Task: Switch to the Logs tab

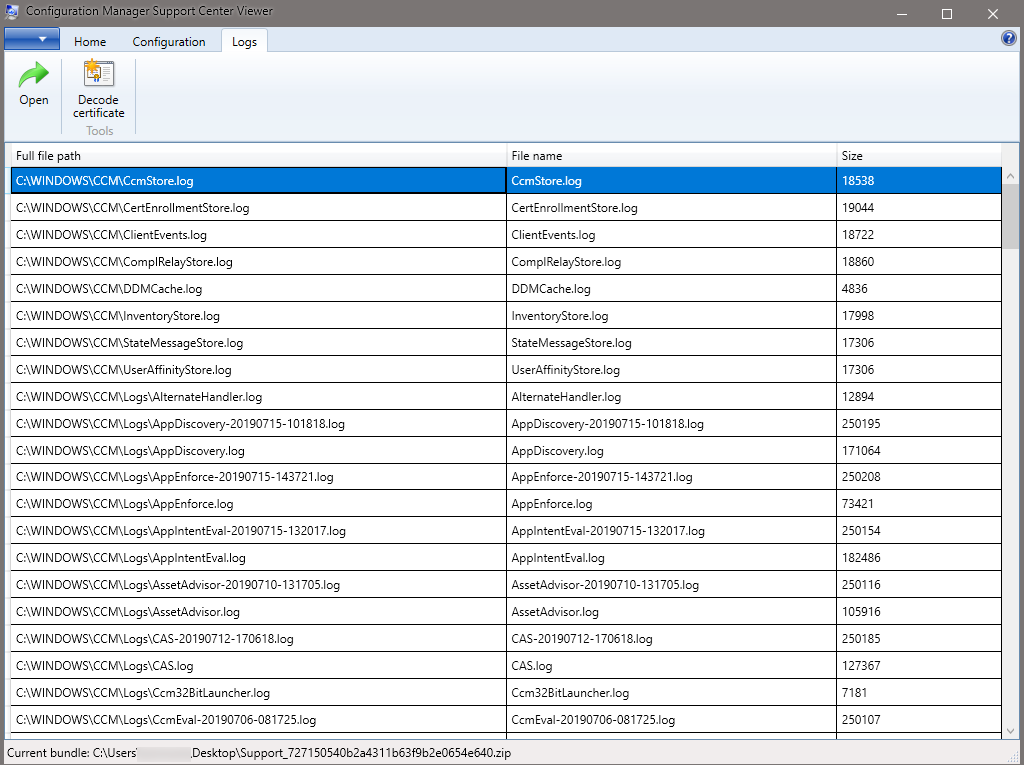Action: 244,41
